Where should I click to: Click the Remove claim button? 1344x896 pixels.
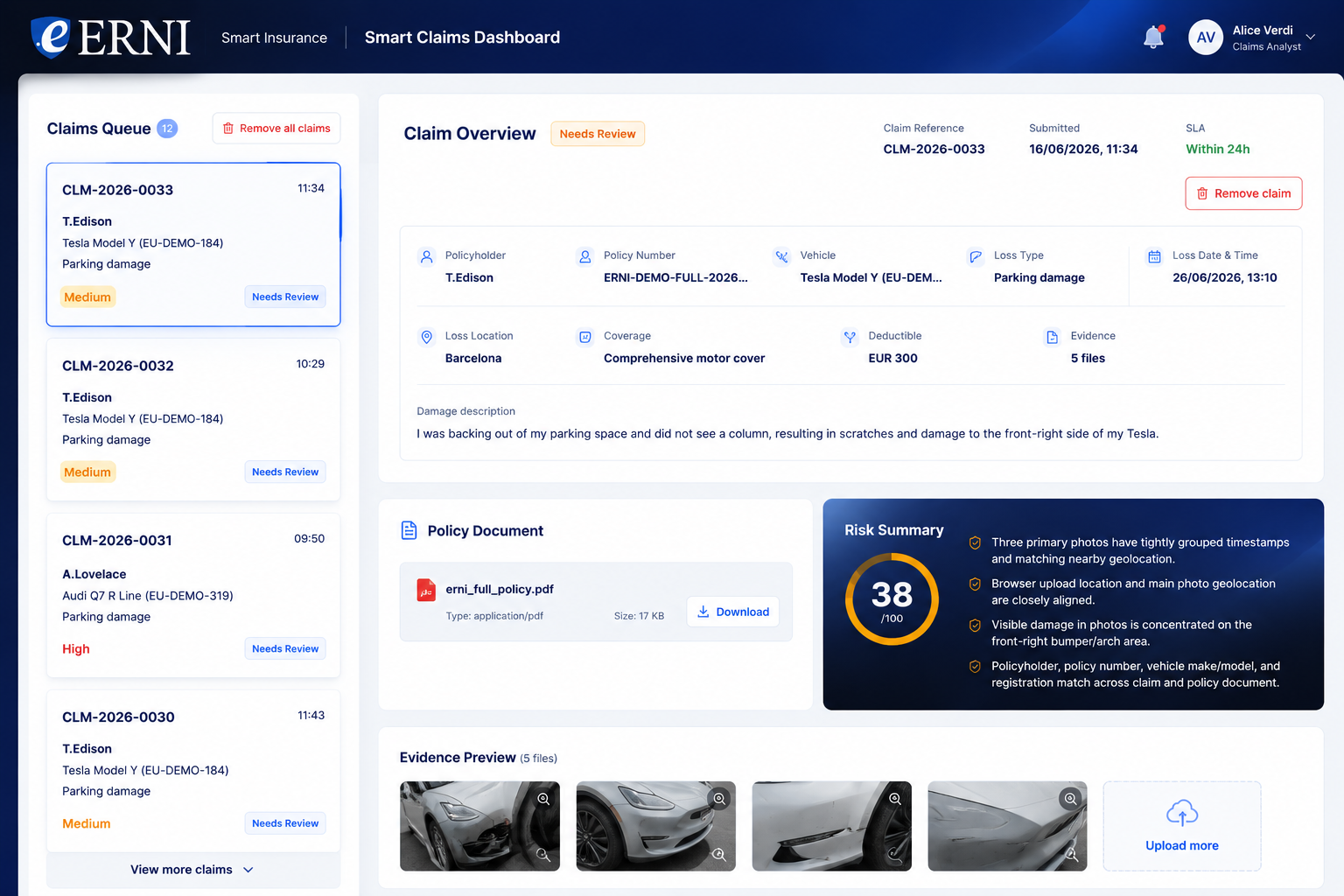1243,193
